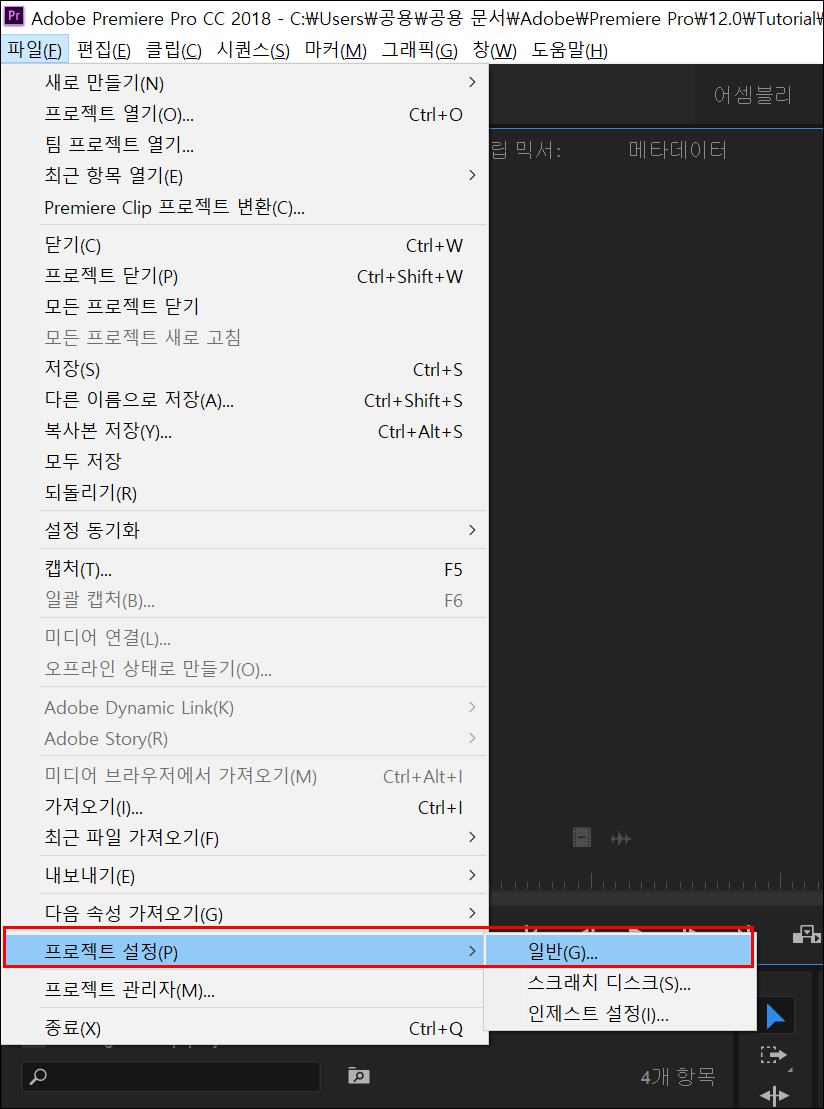
Task: Expand the Adobe Story(R) submenu
Action: 245,738
